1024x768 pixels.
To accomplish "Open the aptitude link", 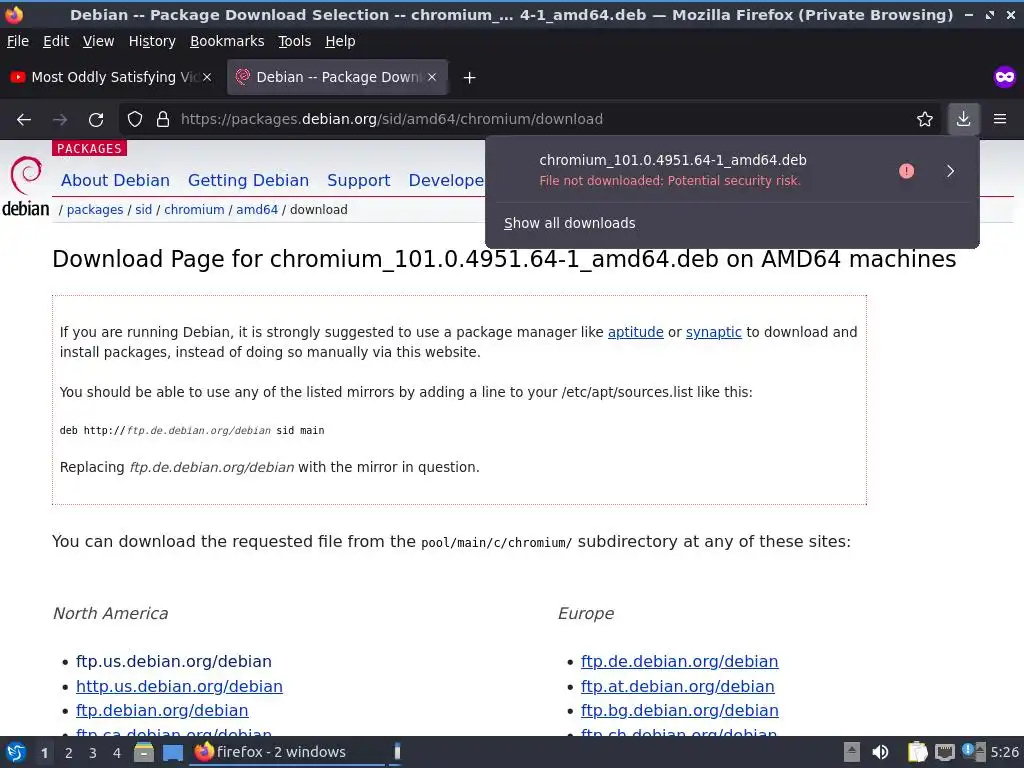I will coord(635,332).
